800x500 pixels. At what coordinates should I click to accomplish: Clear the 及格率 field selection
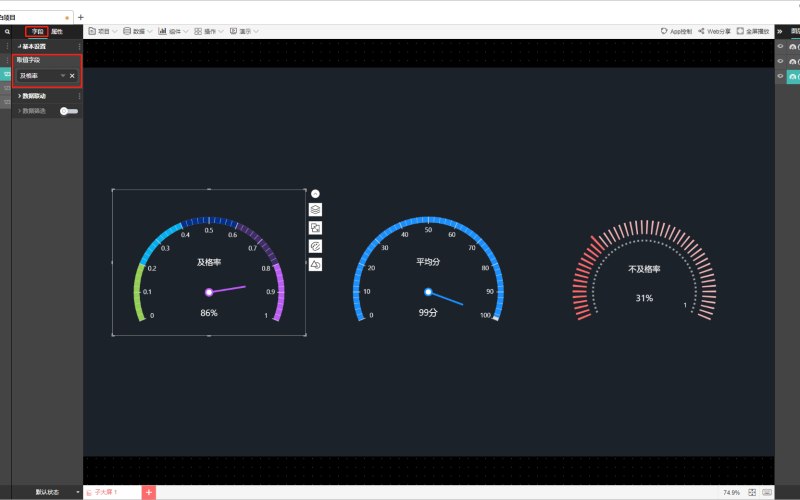pyautogui.click(x=72, y=76)
